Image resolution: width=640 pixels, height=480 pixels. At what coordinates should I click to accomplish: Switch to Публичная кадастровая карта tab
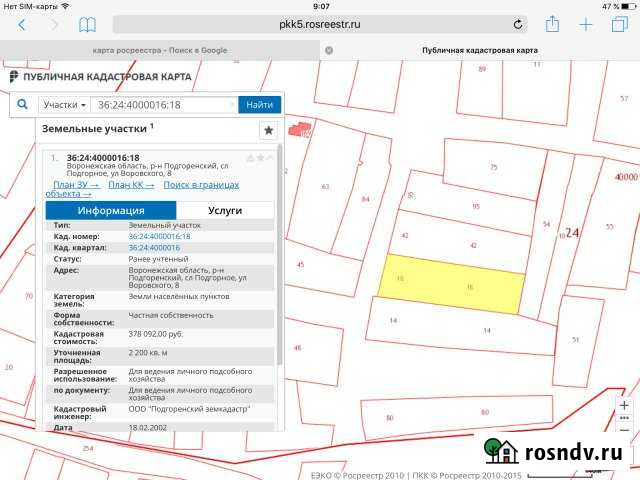(x=480, y=50)
